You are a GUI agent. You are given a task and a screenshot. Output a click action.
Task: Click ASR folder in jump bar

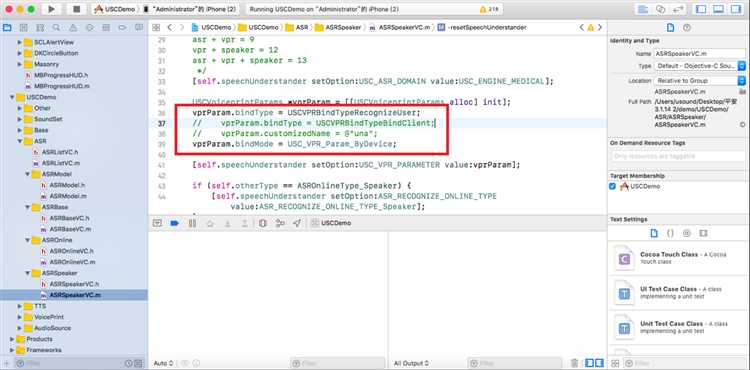(x=297, y=28)
